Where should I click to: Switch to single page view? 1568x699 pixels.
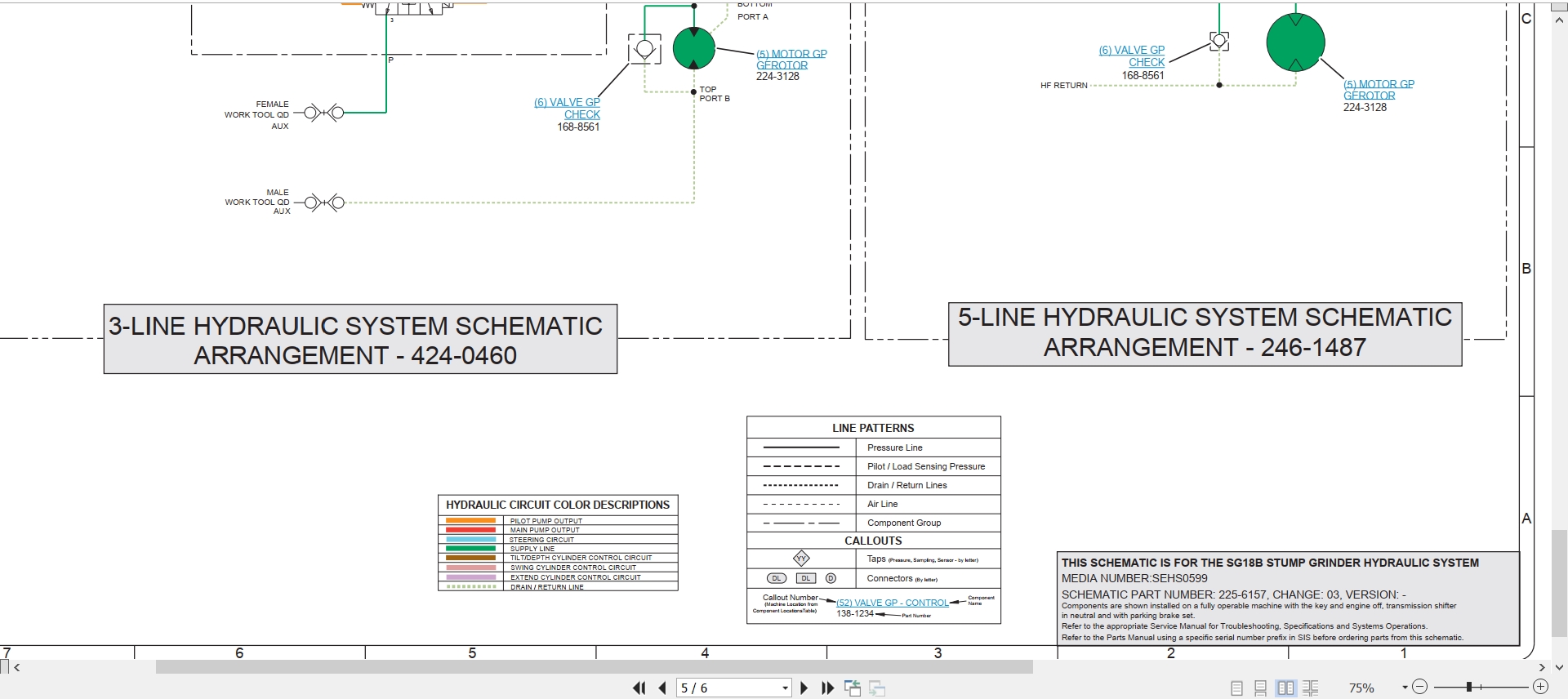1236,688
